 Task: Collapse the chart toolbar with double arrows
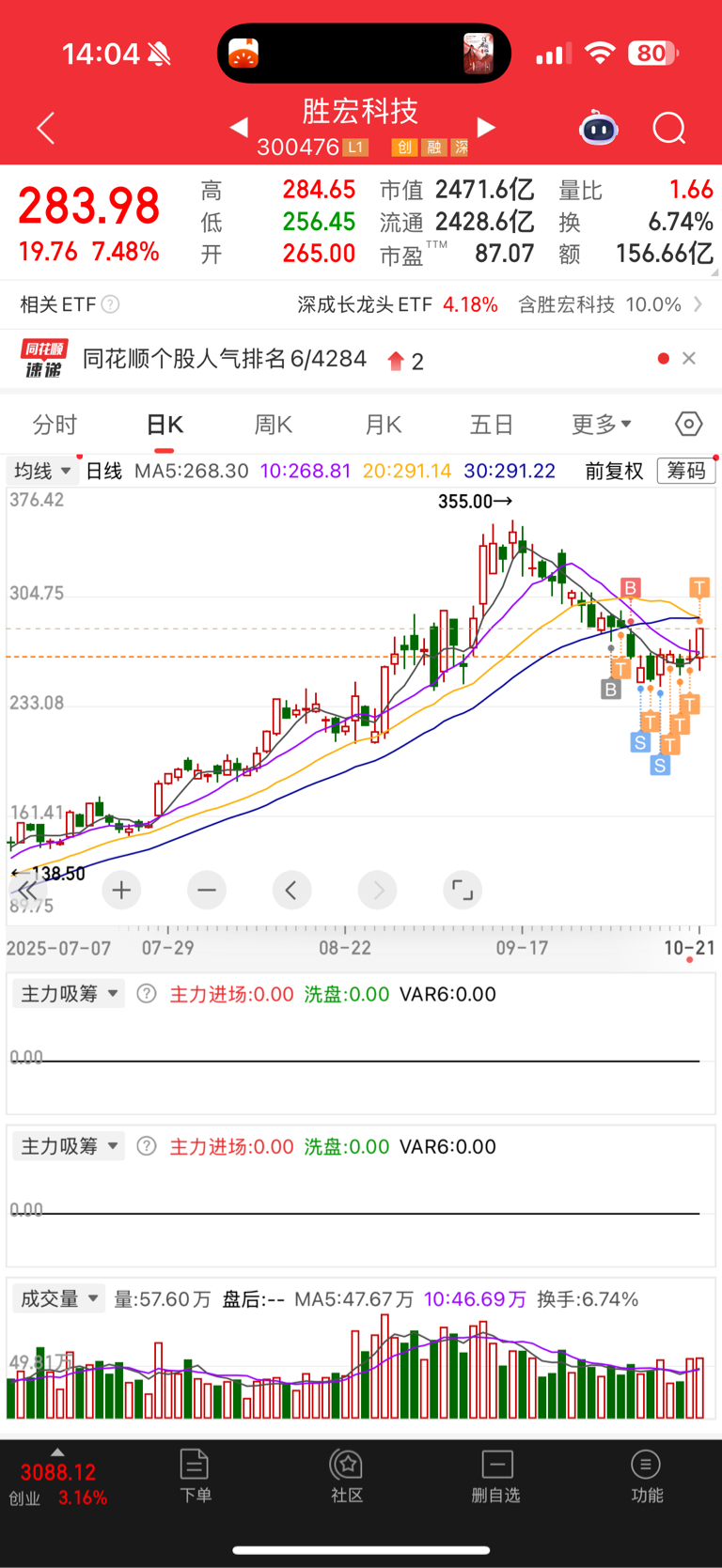pos(26,890)
